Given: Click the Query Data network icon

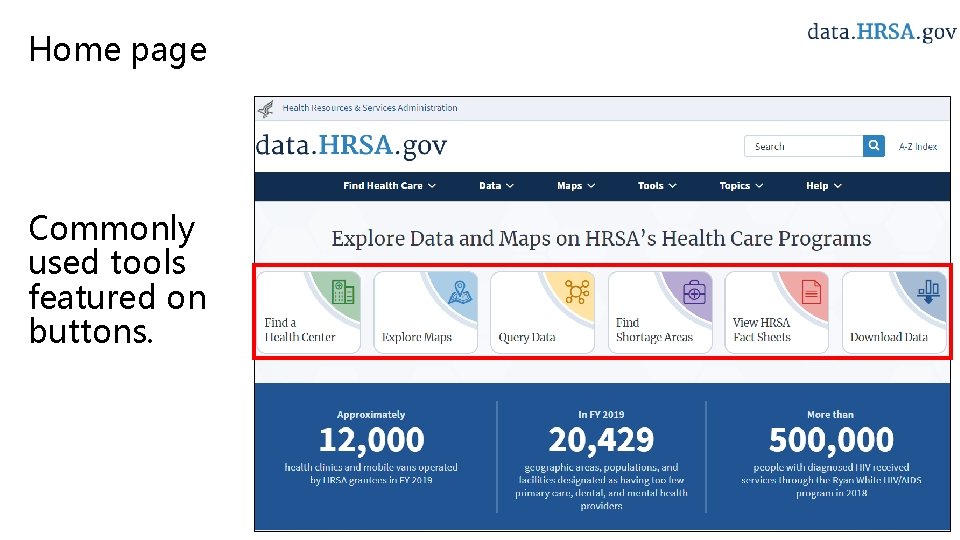Looking at the screenshot, I should (x=577, y=292).
